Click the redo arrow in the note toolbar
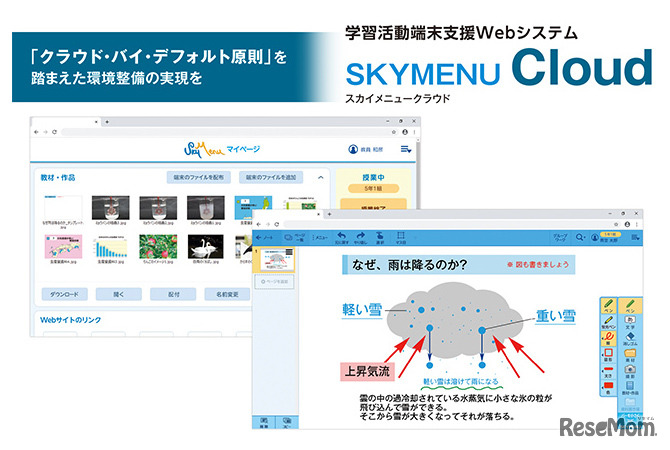The width and height of the screenshot is (670, 450). coord(361,237)
